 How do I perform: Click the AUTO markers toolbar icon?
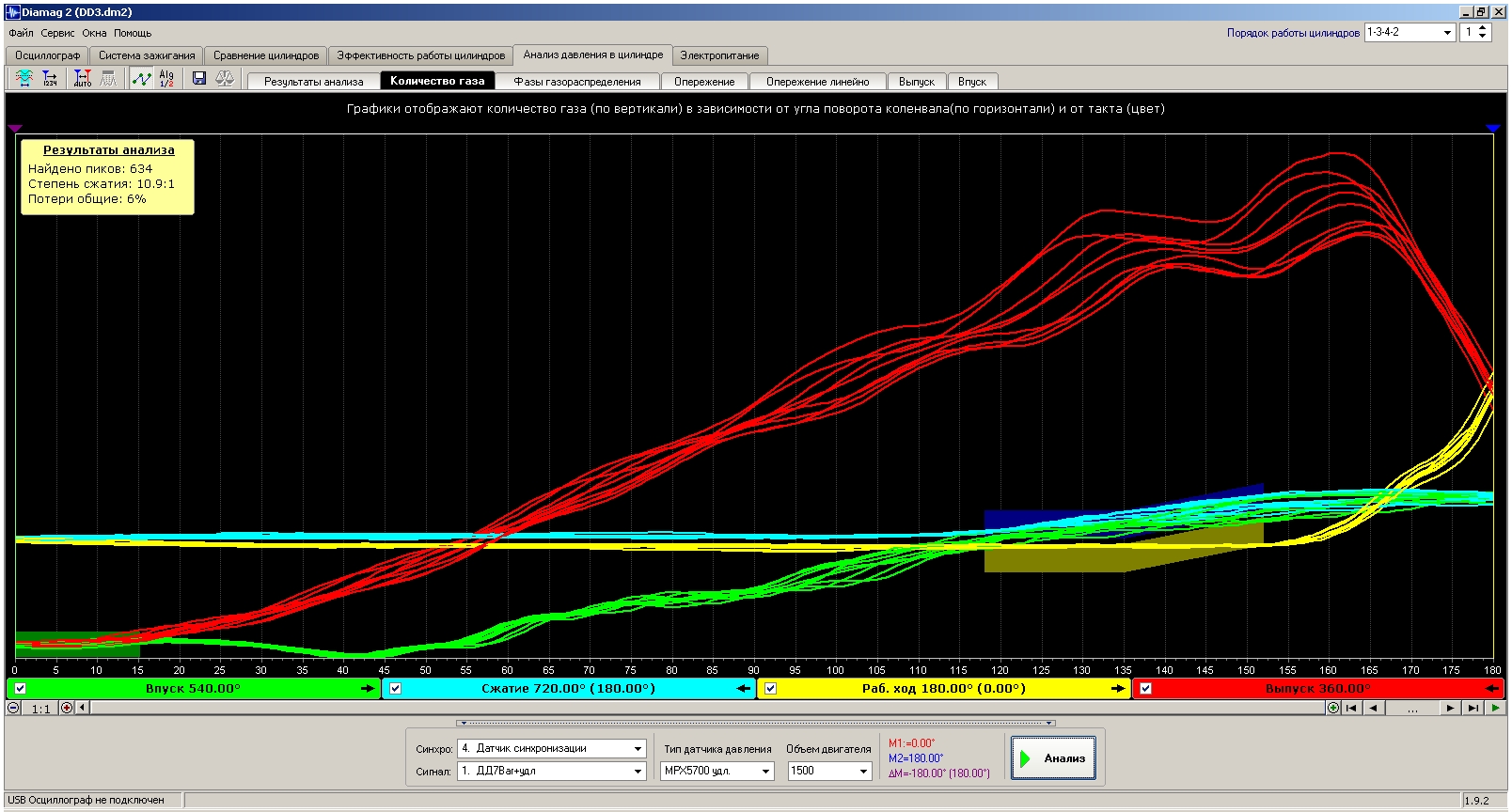(x=83, y=78)
